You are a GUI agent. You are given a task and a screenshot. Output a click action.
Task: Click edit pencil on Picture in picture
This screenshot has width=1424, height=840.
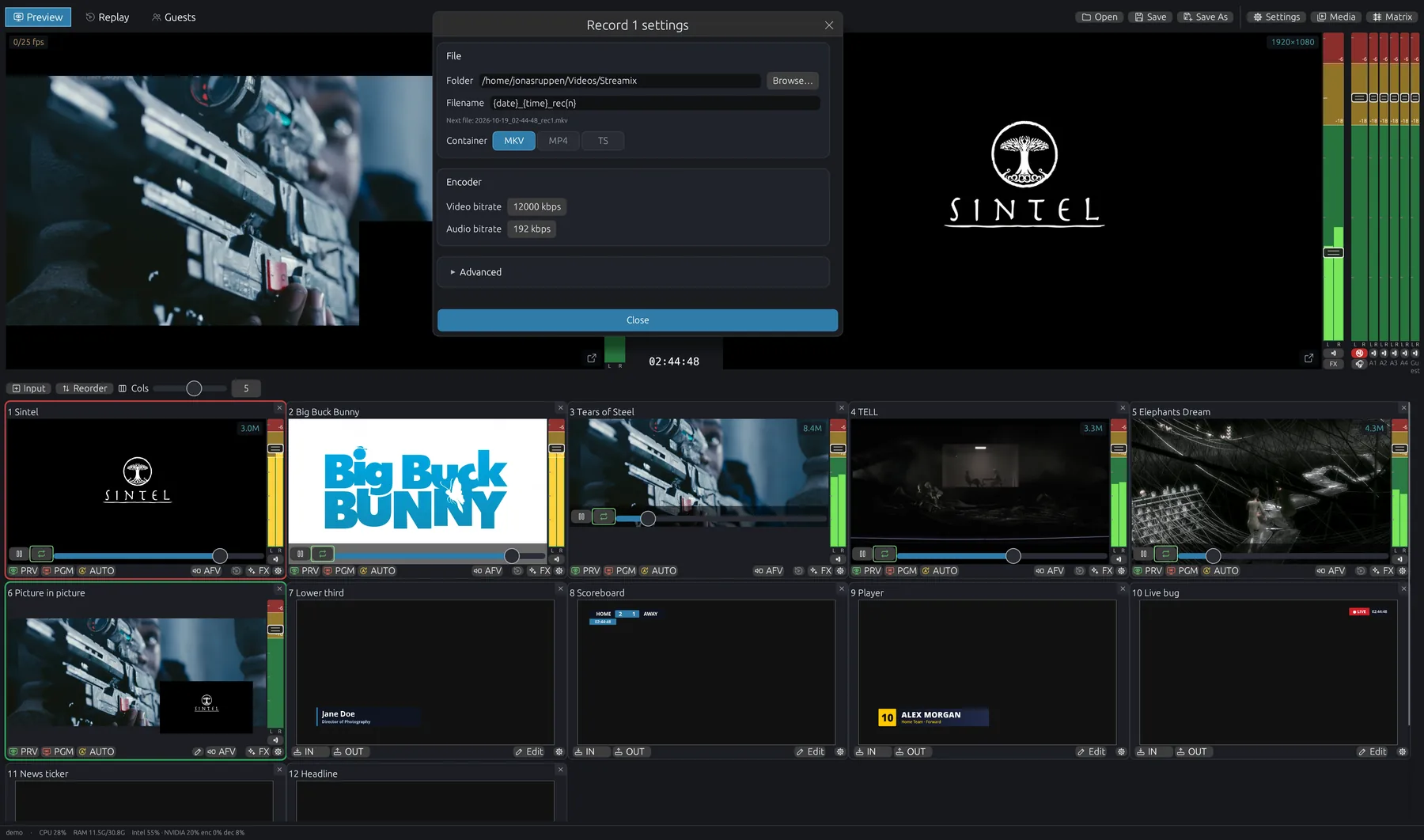click(x=198, y=752)
